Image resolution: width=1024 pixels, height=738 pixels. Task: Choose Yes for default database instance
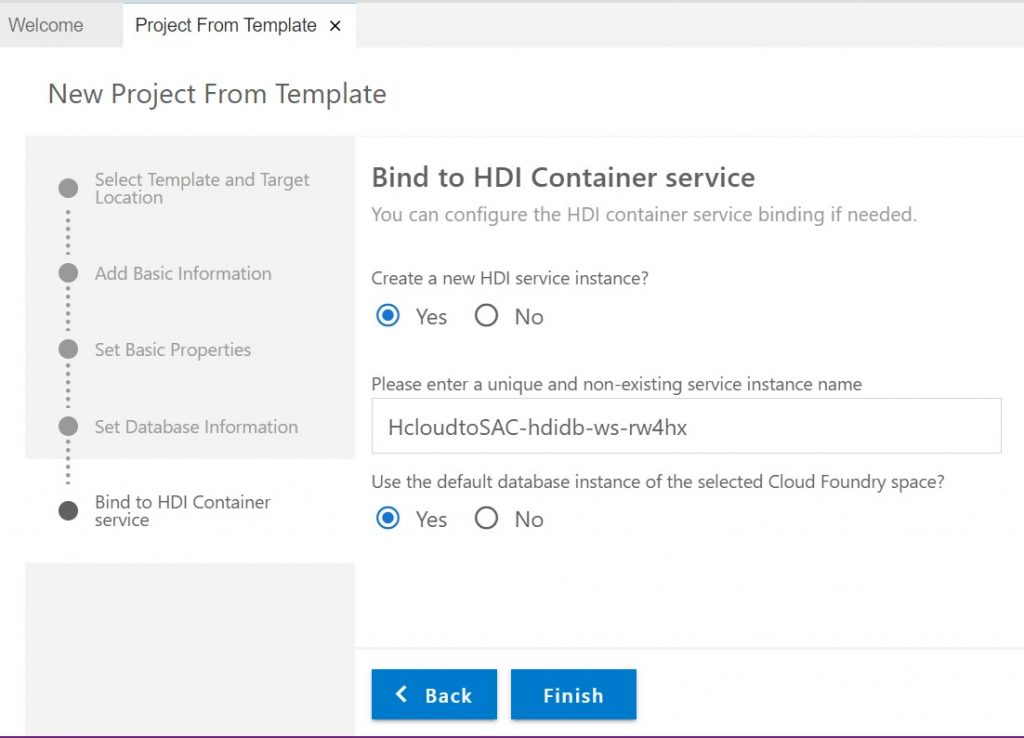click(x=388, y=519)
